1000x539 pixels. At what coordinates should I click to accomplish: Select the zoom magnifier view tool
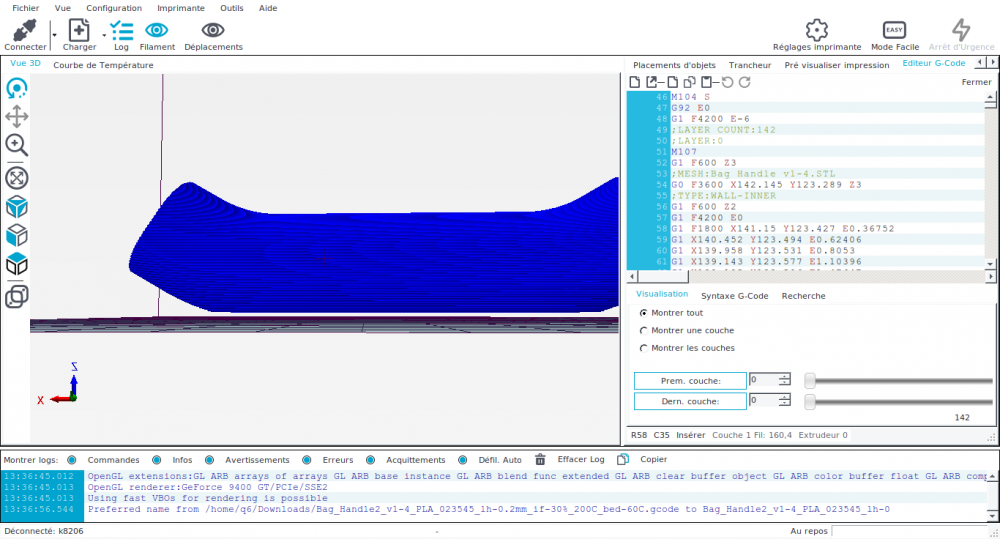pyautogui.click(x=17, y=145)
